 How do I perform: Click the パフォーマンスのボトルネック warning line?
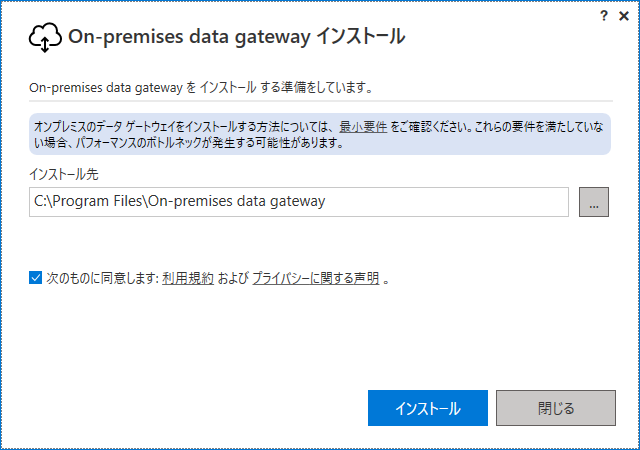189,143
